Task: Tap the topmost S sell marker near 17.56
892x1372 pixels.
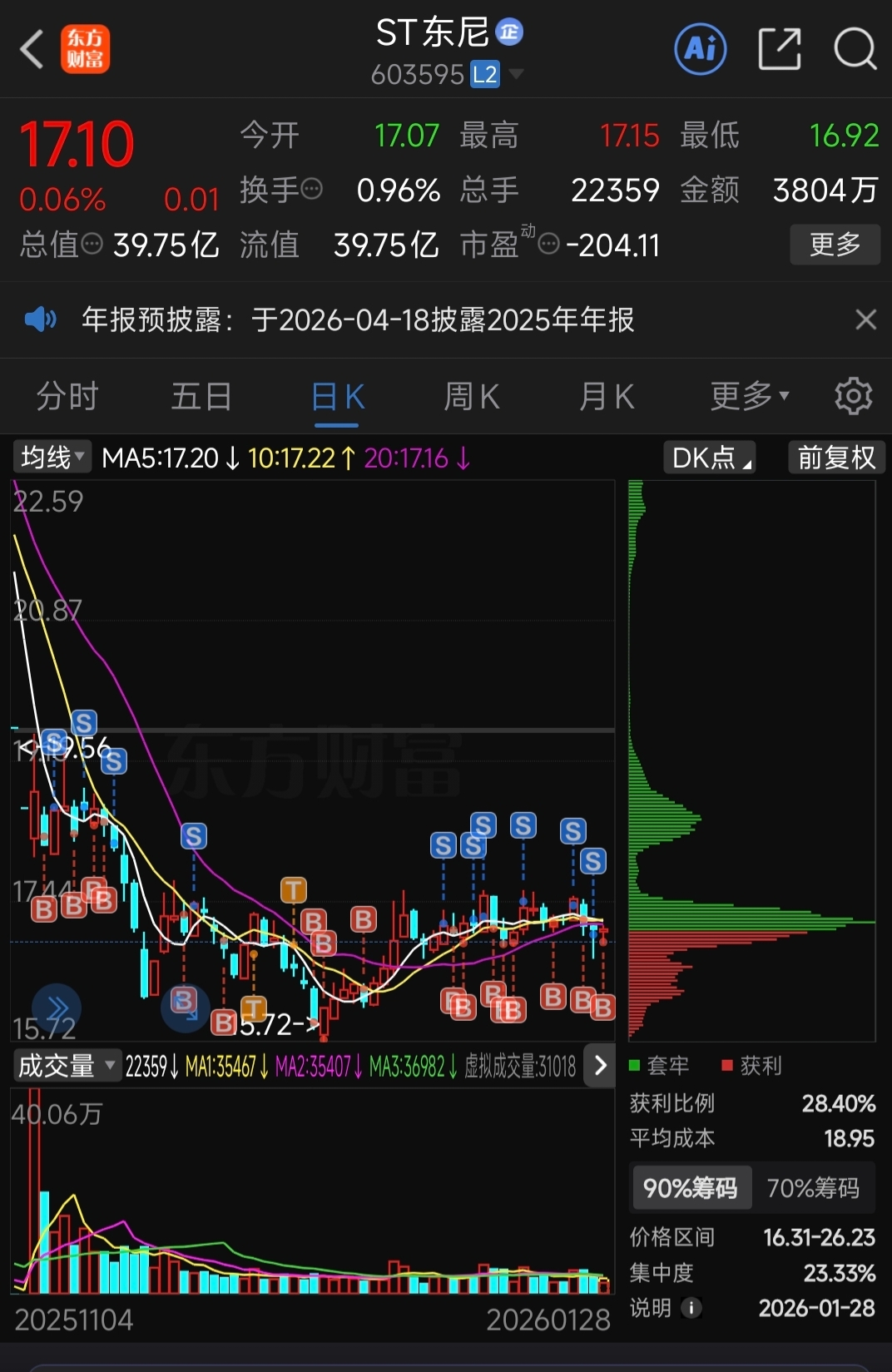Action: click(x=83, y=723)
